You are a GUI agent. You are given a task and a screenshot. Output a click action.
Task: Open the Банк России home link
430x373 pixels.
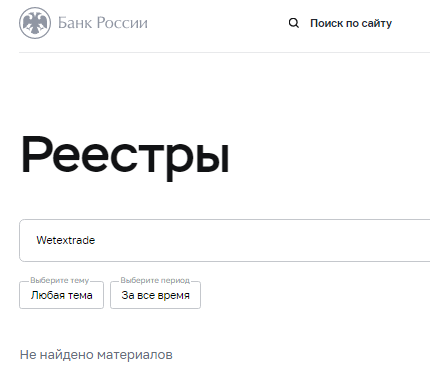[83, 23]
